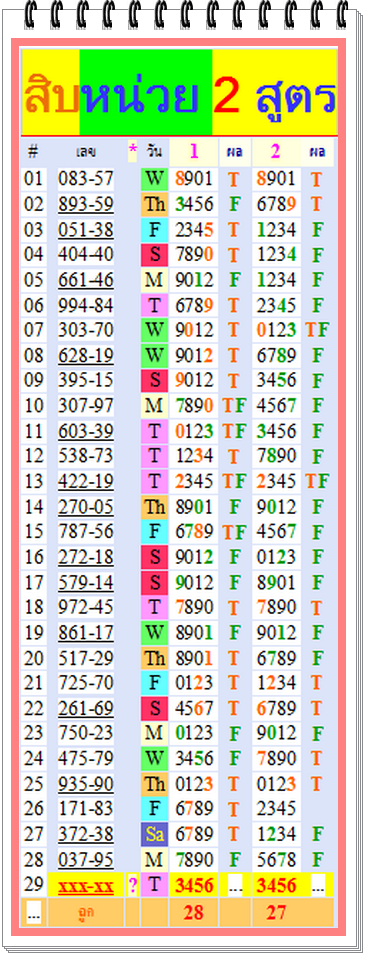
Task: Click the number 171-83
Action: [x=86, y=809]
